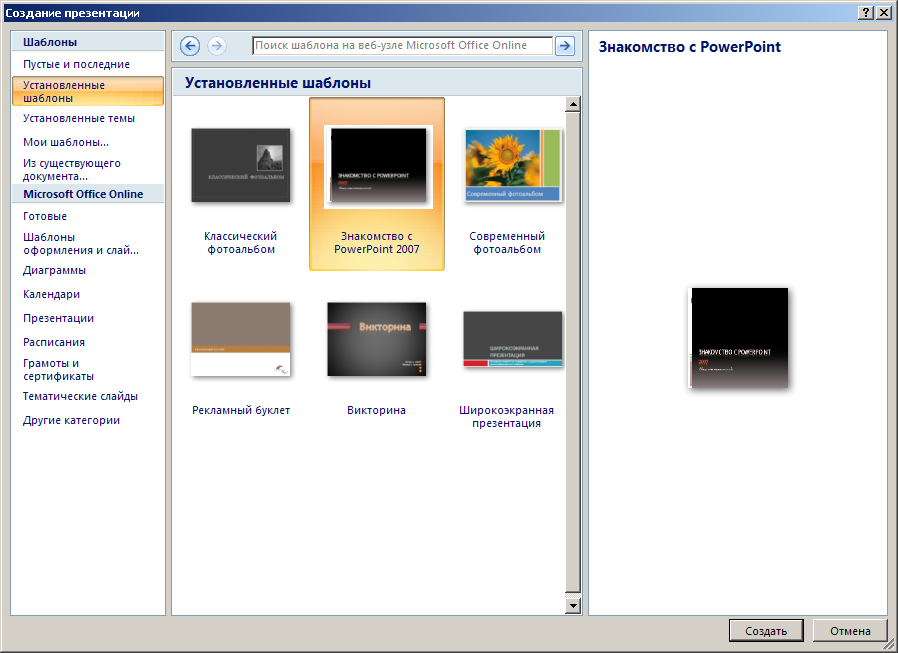Click the back navigation arrow
Image resolution: width=898 pixels, height=653 pixels.
[x=190, y=46]
